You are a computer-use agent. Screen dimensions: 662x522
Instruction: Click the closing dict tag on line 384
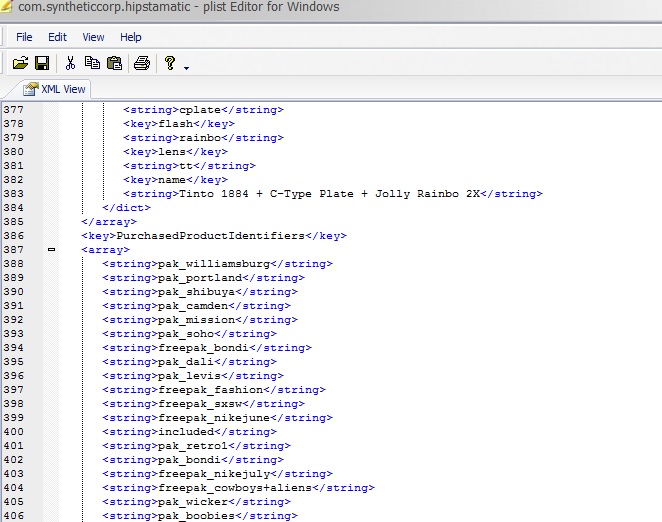127,208
